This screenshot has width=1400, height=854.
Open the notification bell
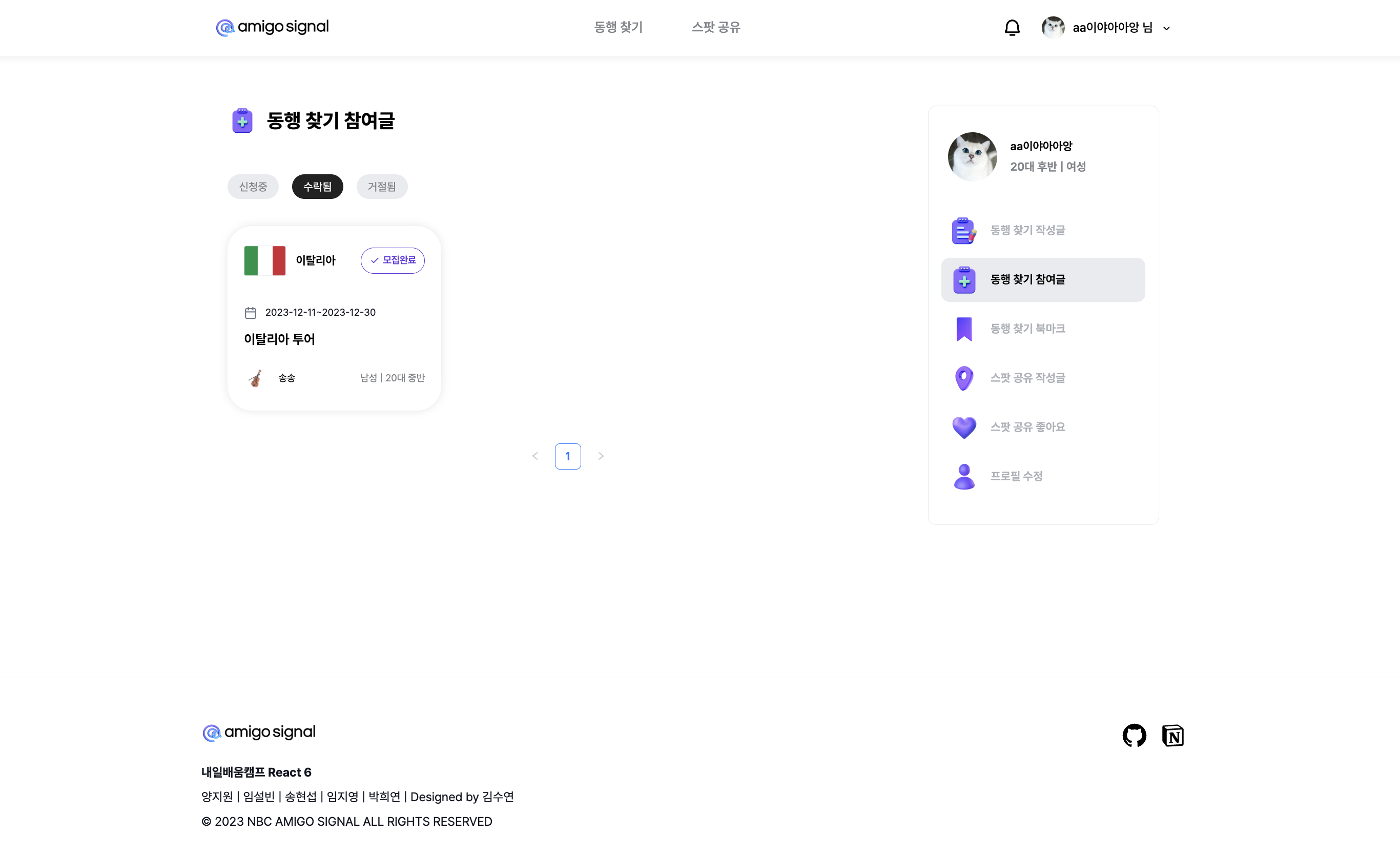click(x=1013, y=27)
